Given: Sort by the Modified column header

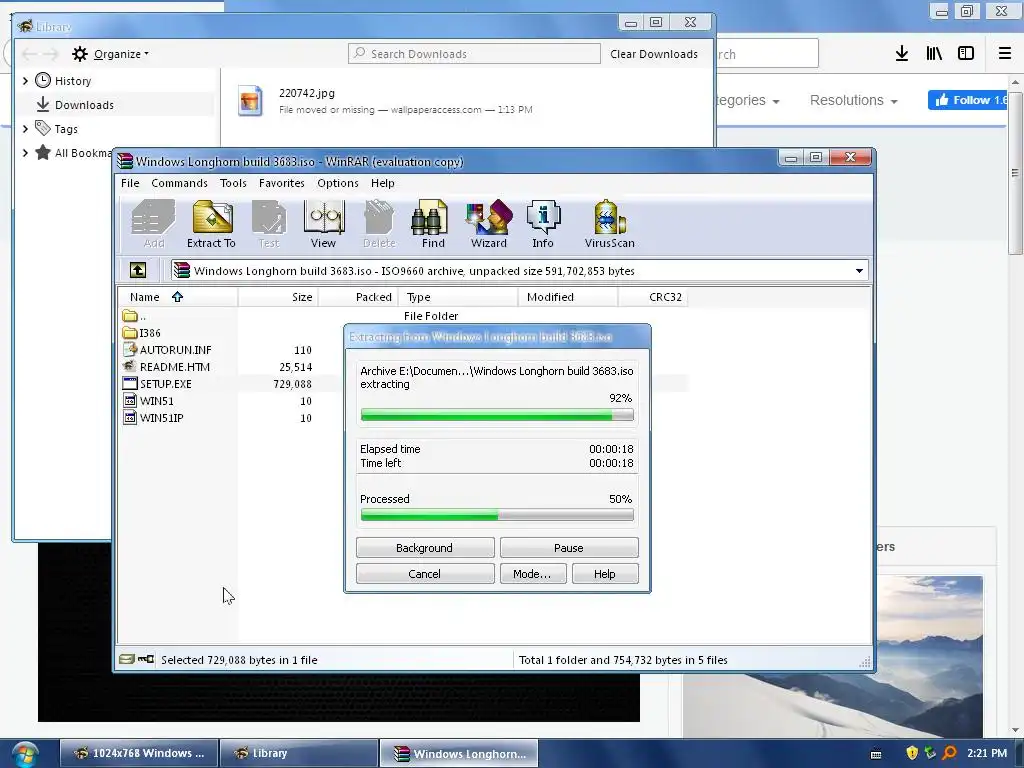Looking at the screenshot, I should click(568, 297).
